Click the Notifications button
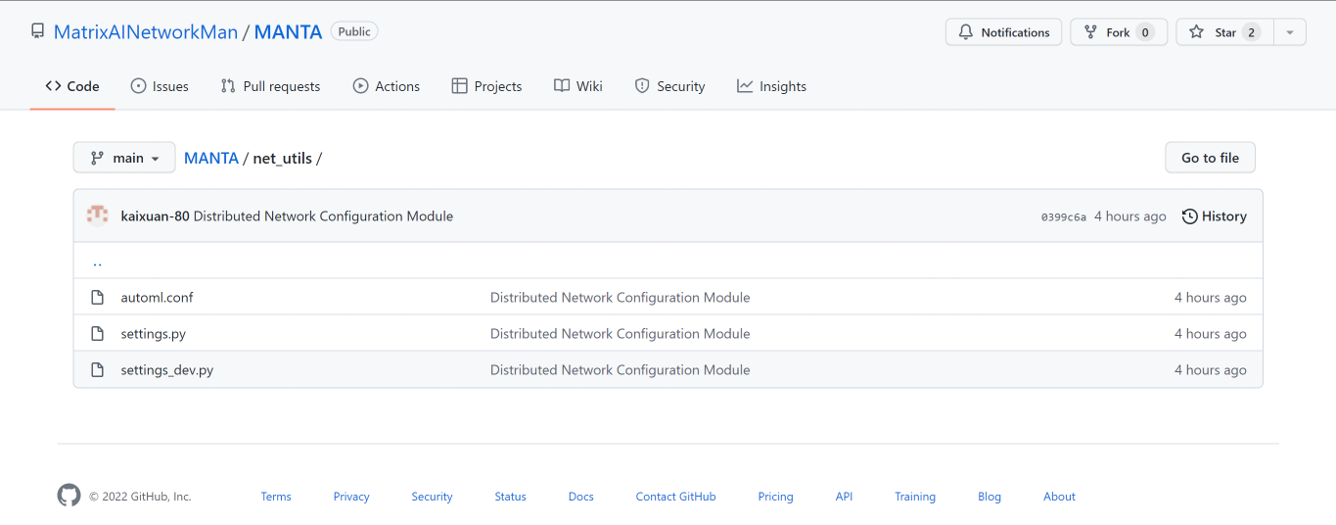1336x525 pixels. tap(1004, 32)
